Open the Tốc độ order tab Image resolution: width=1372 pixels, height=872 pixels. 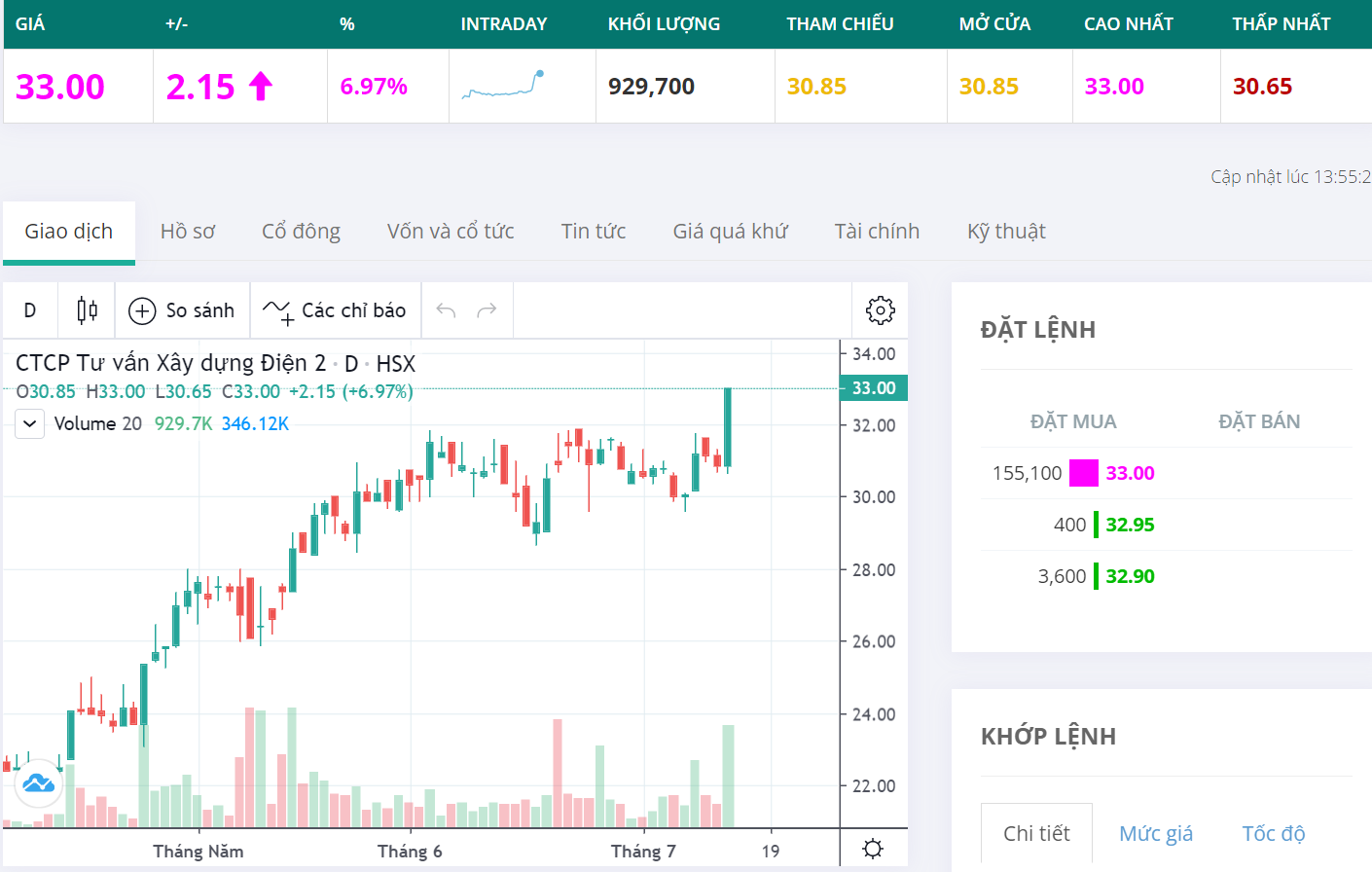[x=1273, y=833]
